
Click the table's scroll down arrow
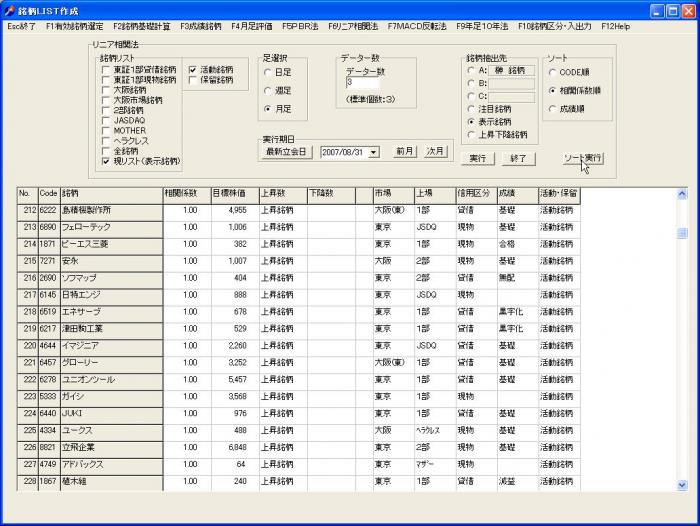tap(683, 484)
